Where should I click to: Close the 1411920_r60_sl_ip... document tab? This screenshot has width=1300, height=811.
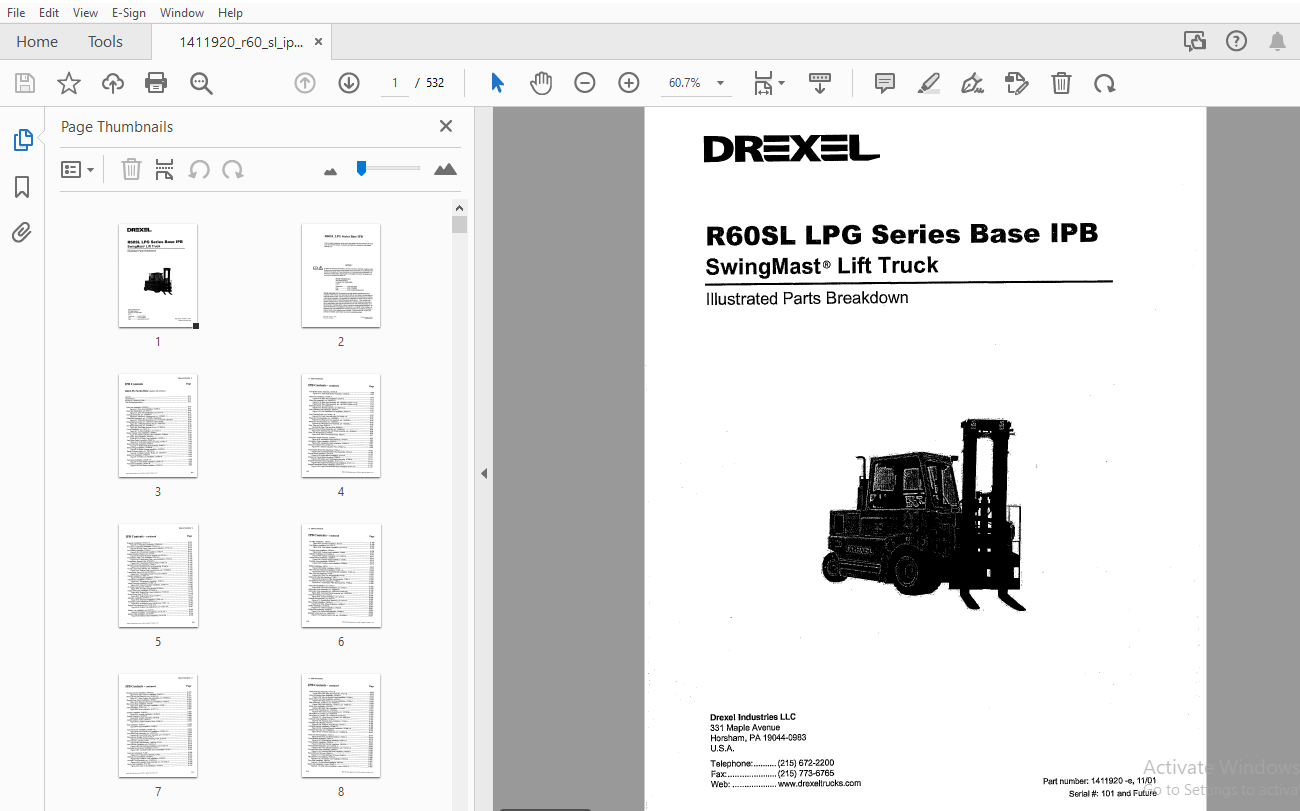318,42
